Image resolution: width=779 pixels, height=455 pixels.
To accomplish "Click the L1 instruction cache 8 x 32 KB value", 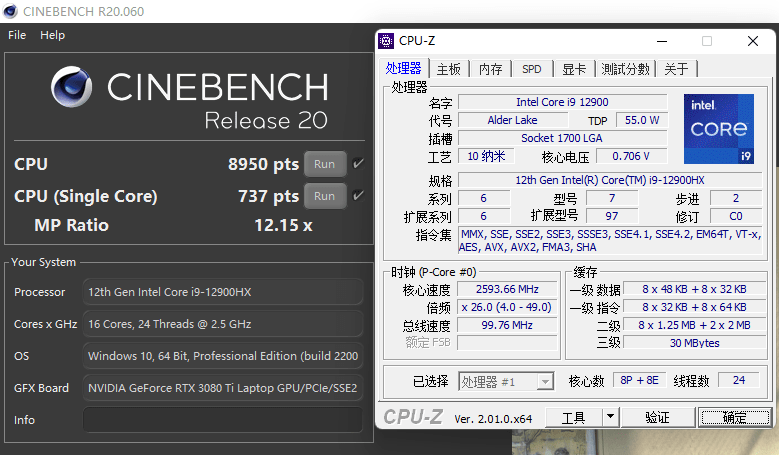I will click(x=695, y=307).
